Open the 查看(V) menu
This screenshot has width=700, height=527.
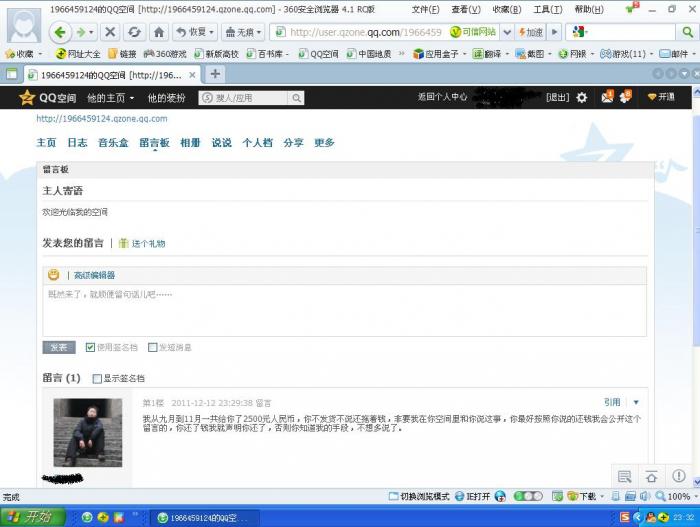[x=466, y=9]
